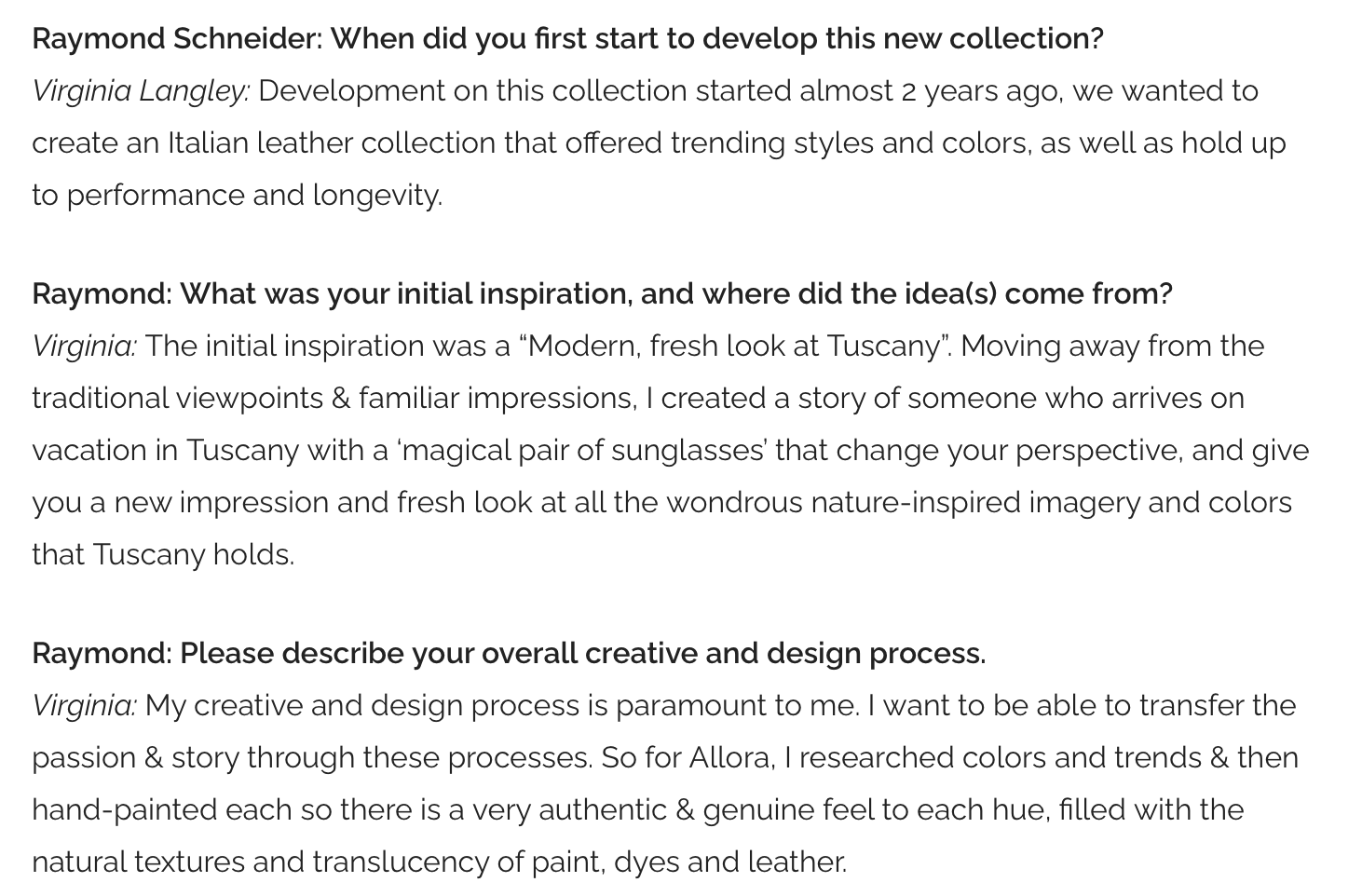The width and height of the screenshot is (1362, 896).
Task: Click the bold question about creative and design process
Action: 582,654
